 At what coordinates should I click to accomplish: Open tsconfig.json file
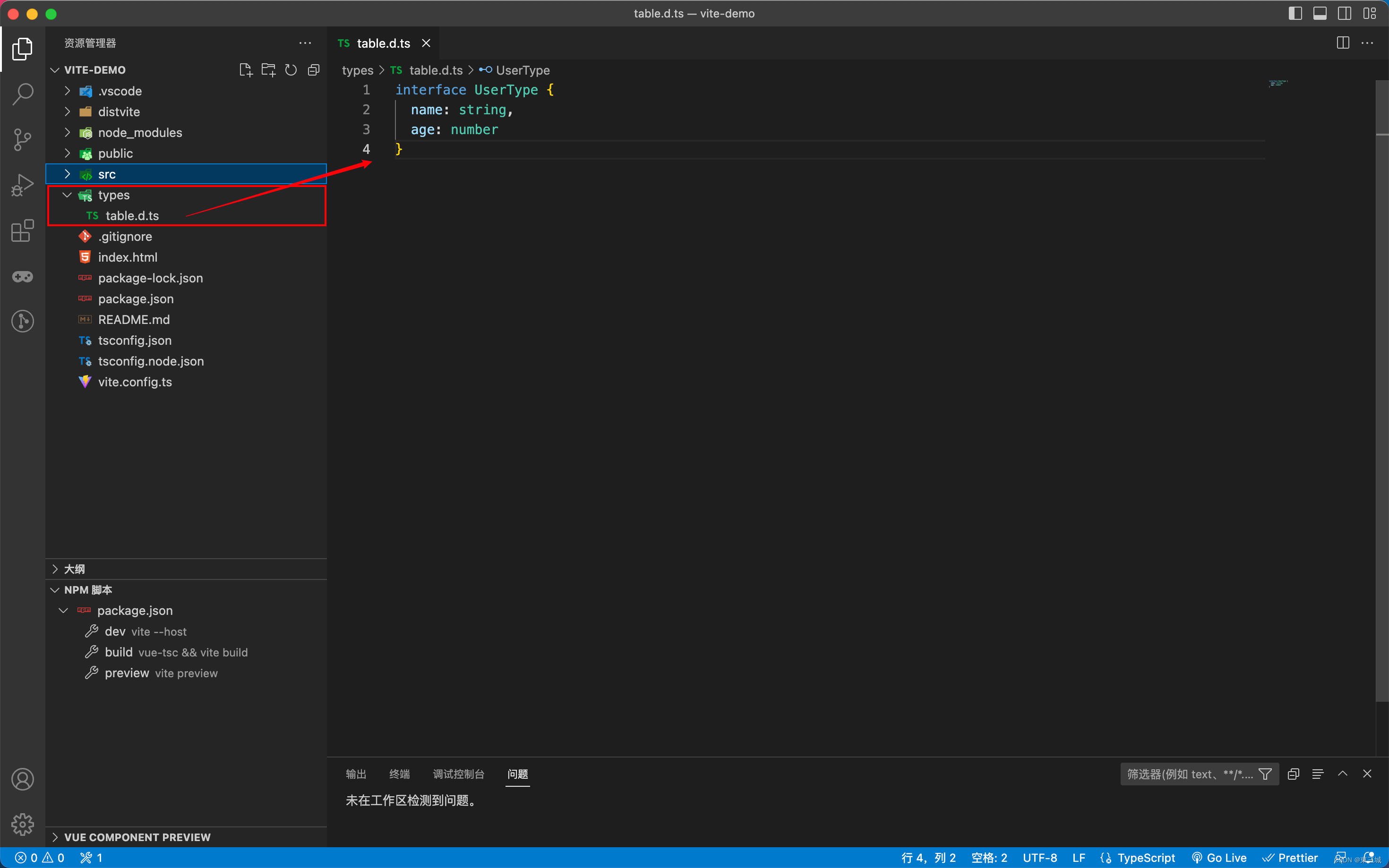pos(186,340)
